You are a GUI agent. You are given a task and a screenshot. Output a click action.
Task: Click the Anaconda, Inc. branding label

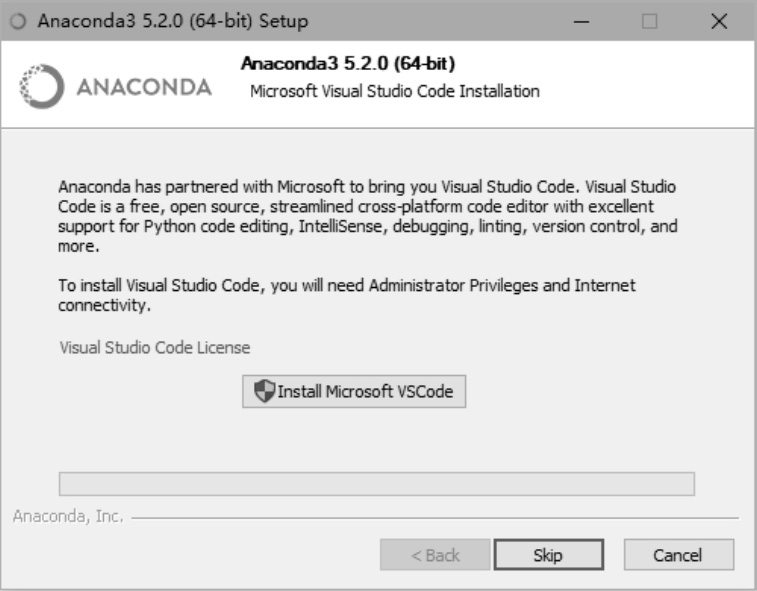point(67,519)
